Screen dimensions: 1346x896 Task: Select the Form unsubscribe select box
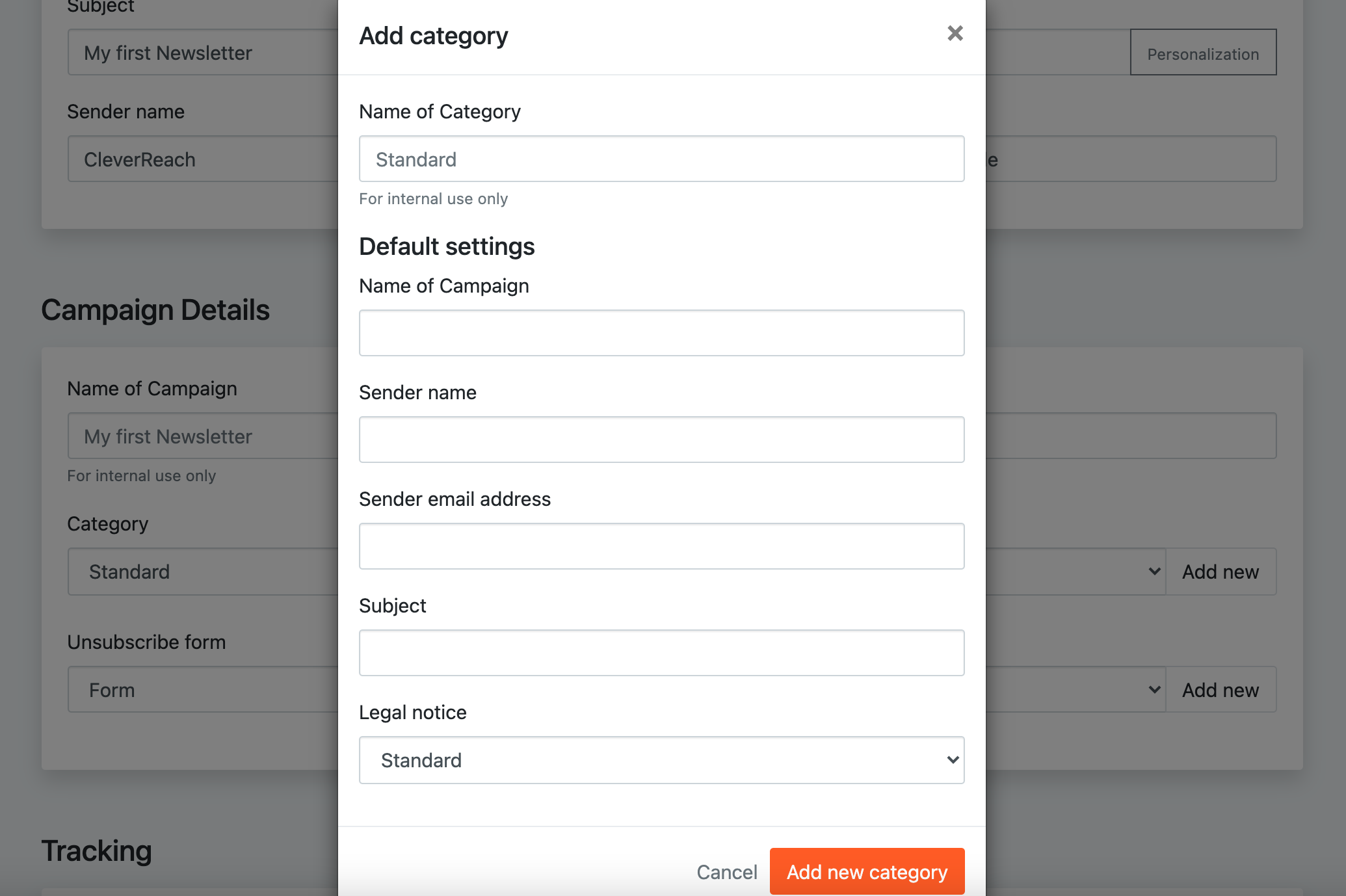(x=203, y=690)
